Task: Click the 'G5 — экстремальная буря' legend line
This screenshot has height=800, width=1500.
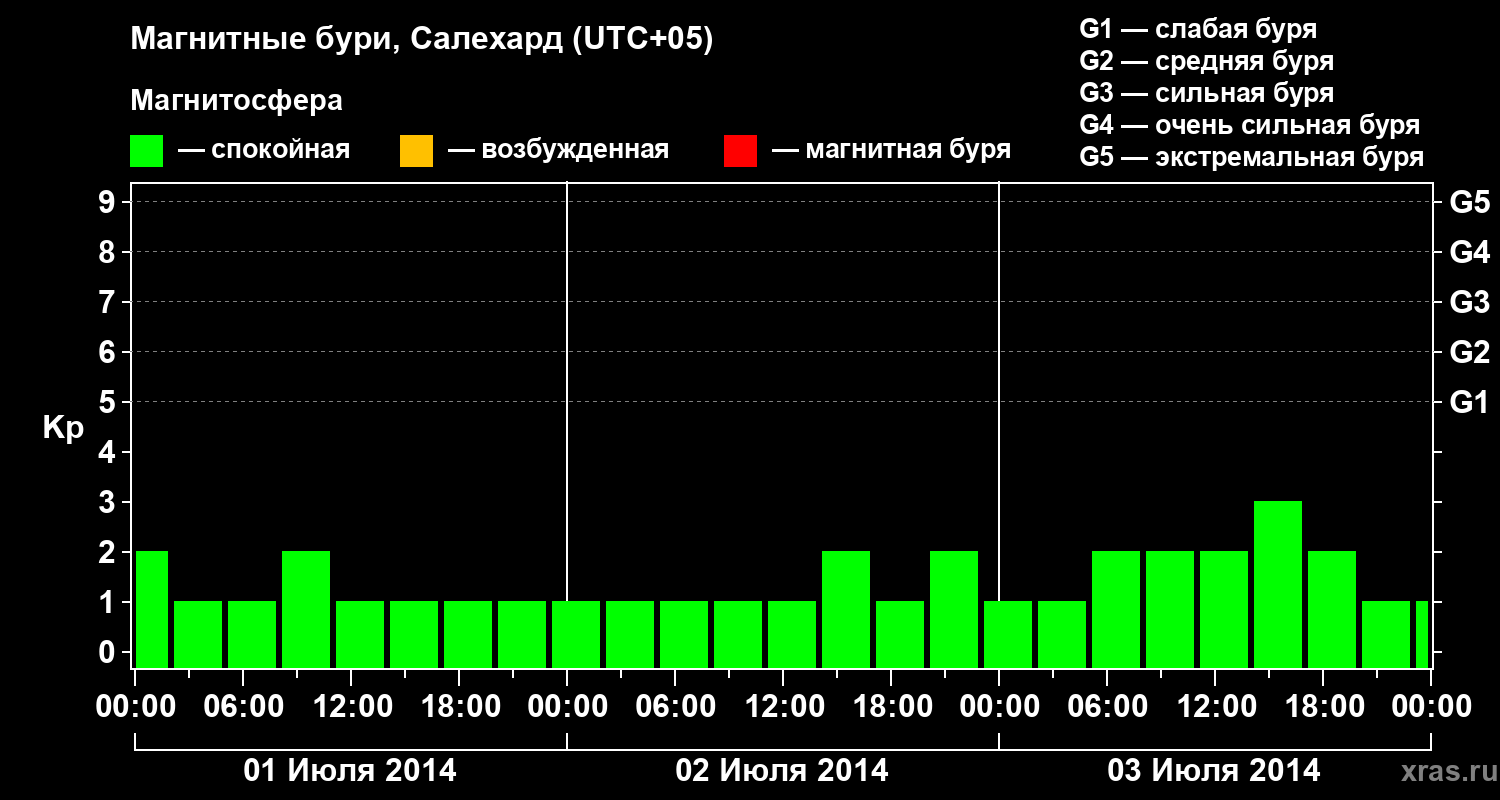Action: (x=1252, y=157)
